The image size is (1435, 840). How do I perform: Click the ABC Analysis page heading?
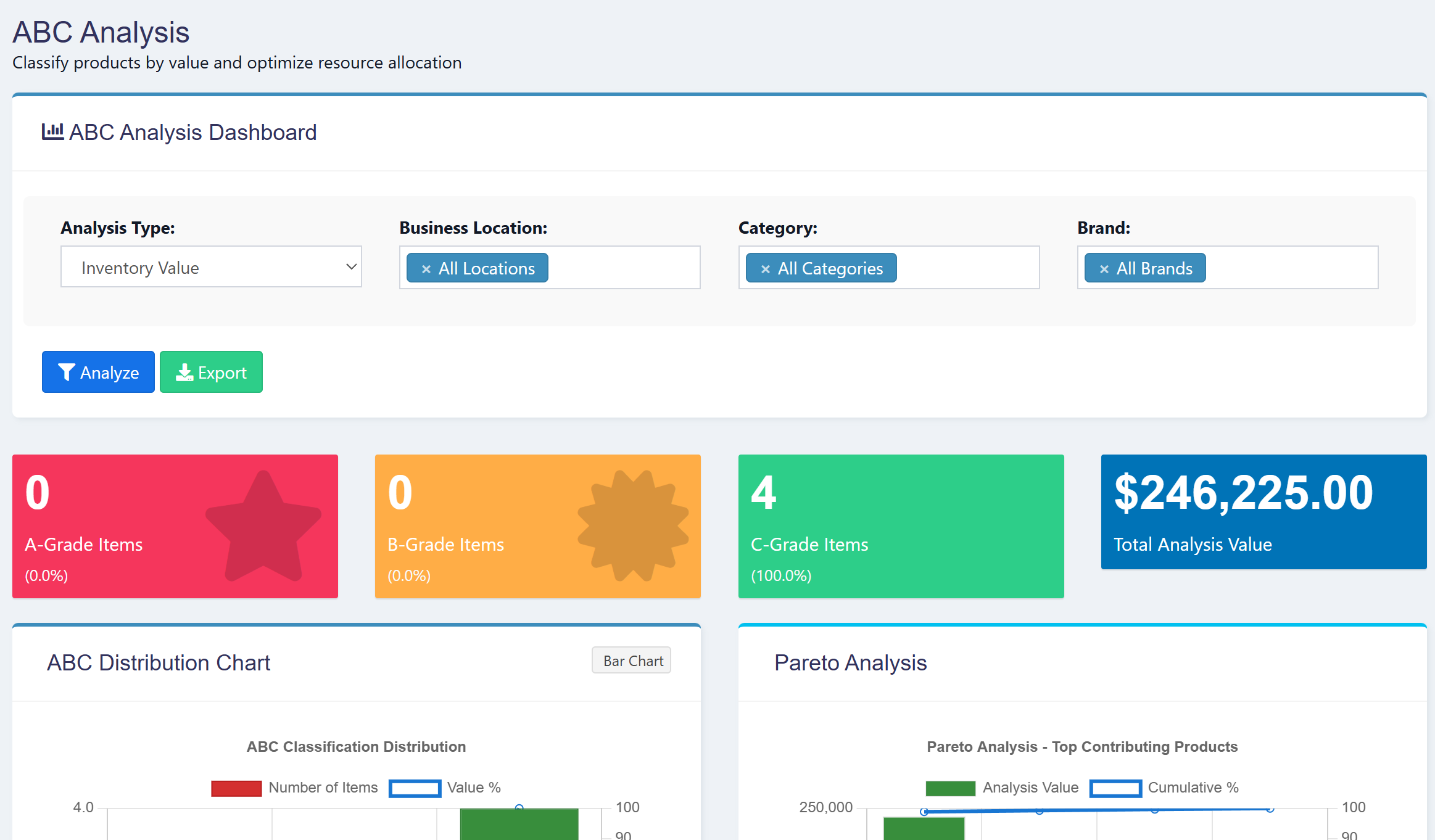coord(101,32)
